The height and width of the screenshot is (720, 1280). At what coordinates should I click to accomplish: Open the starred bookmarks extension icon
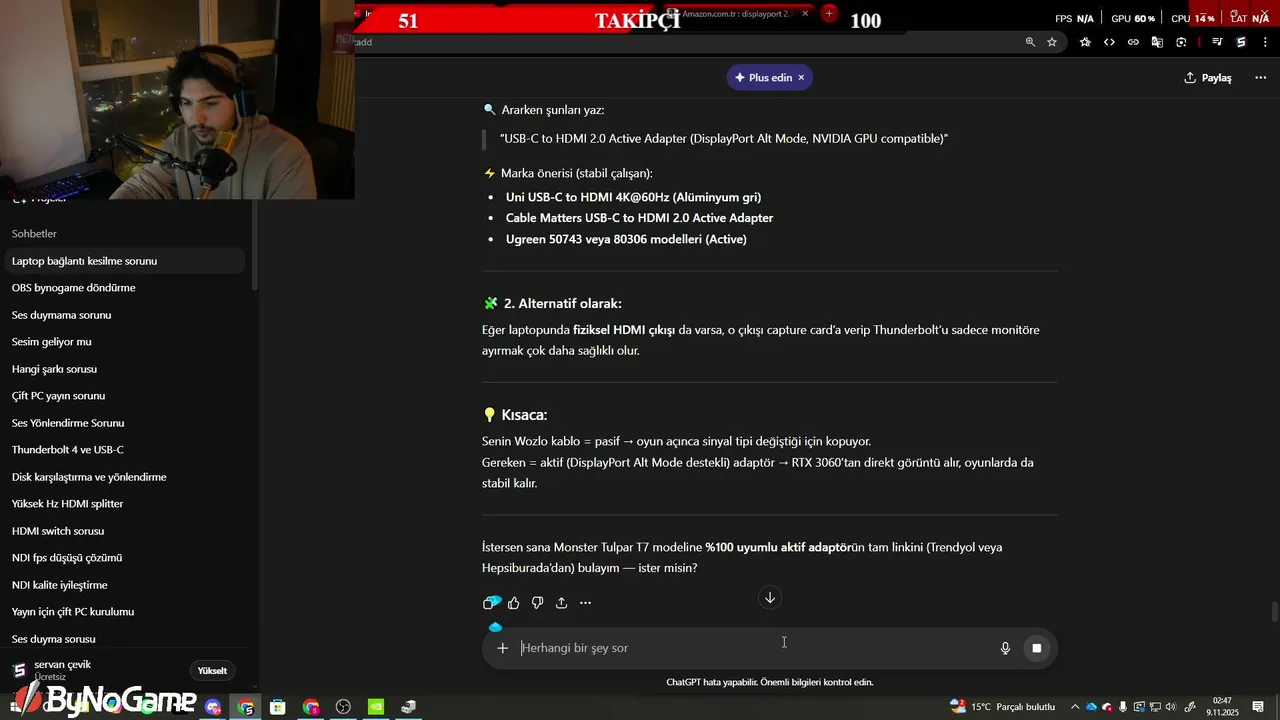1085,42
